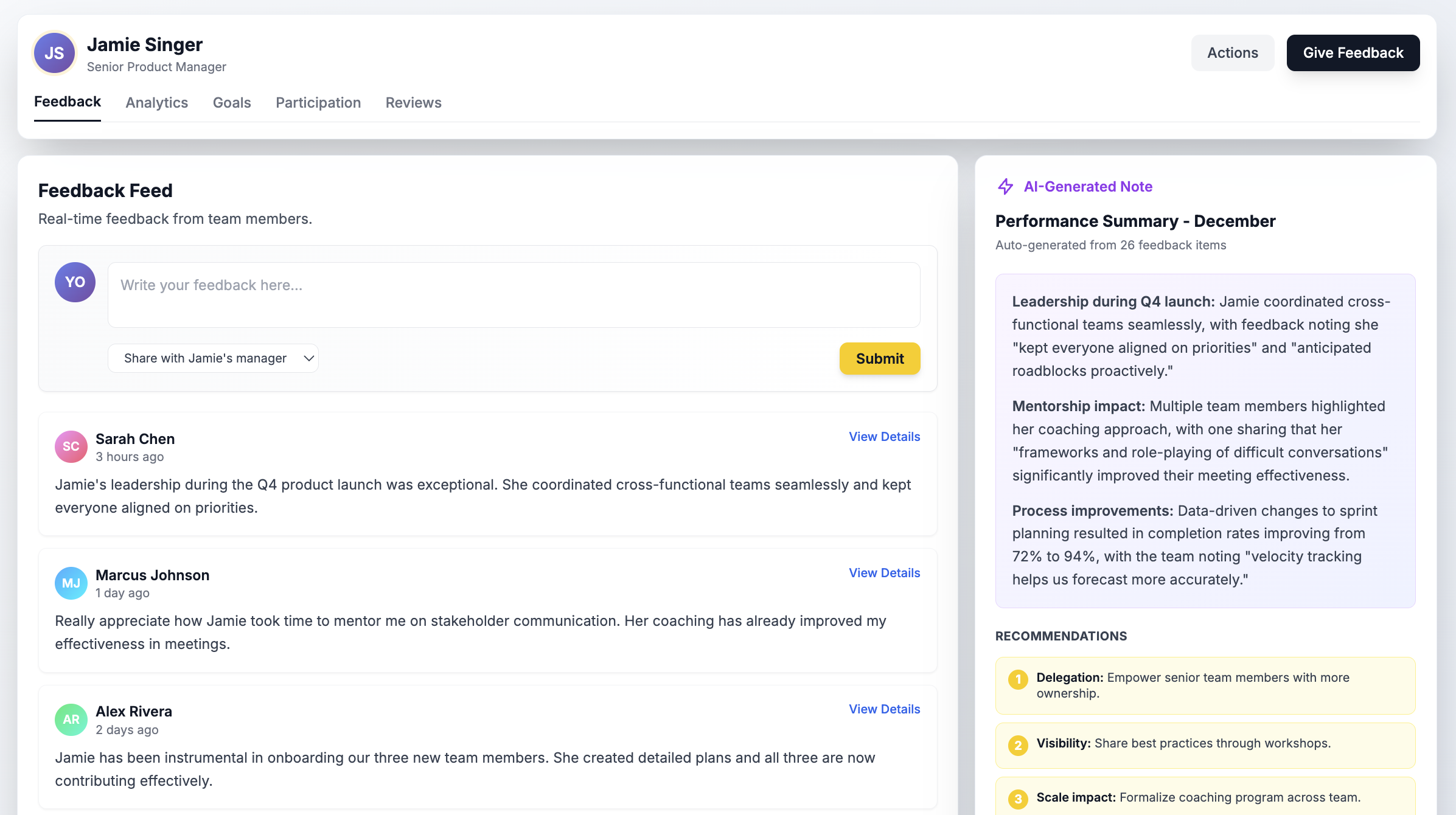Click Sarah Chen's SC avatar
Viewport: 1456px width, 815px height.
71,446
